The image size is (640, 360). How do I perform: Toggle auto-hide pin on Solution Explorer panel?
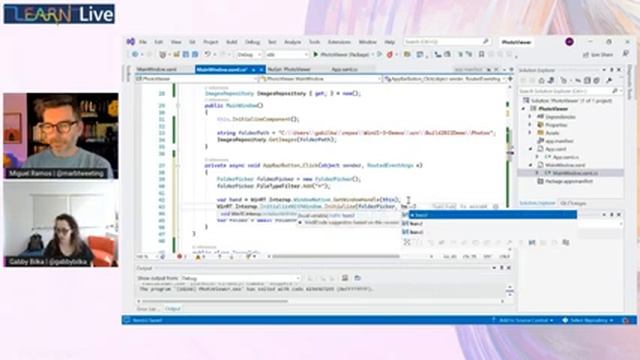tap(611, 70)
